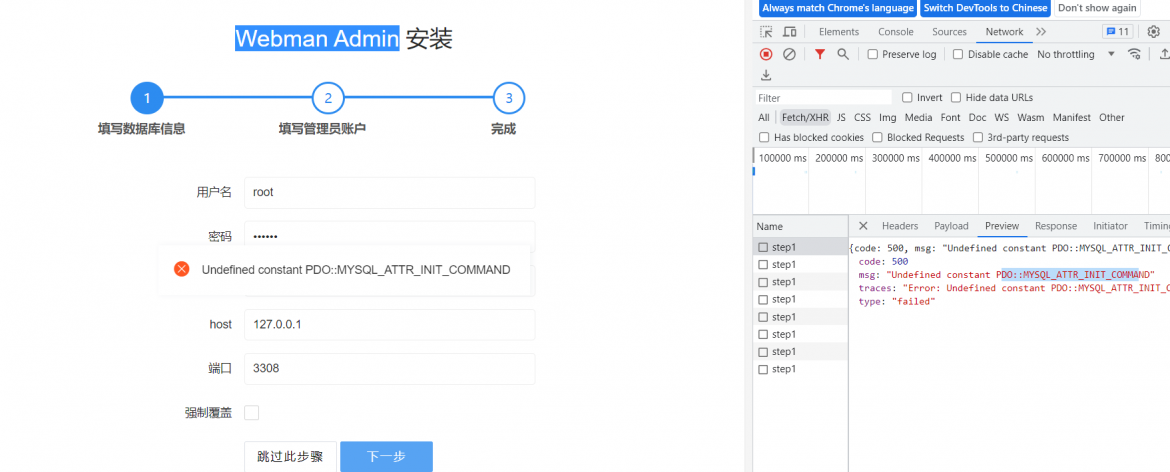Screen dimensions: 1170x472
Task: Filter requests by CSS
Action: [863, 117]
